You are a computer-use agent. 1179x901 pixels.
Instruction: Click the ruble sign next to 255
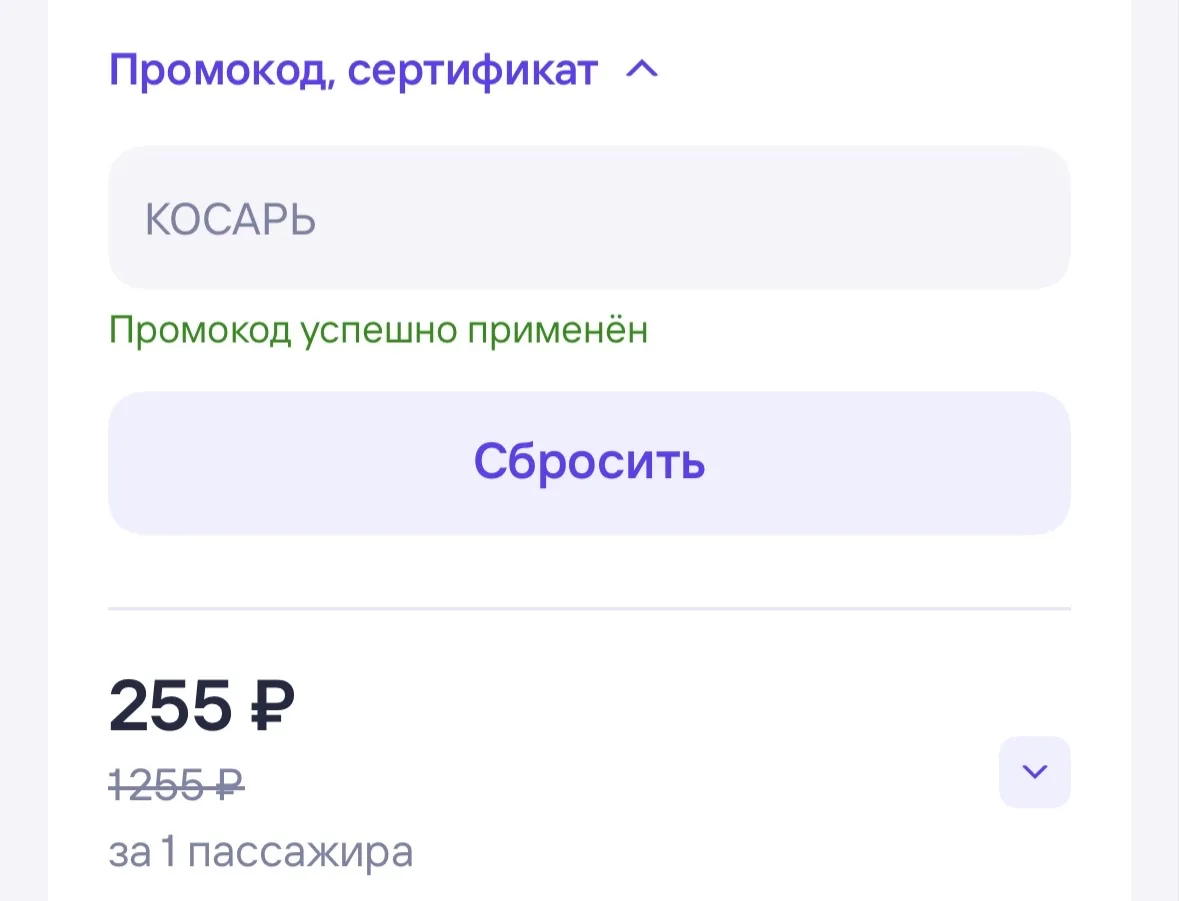point(271,705)
